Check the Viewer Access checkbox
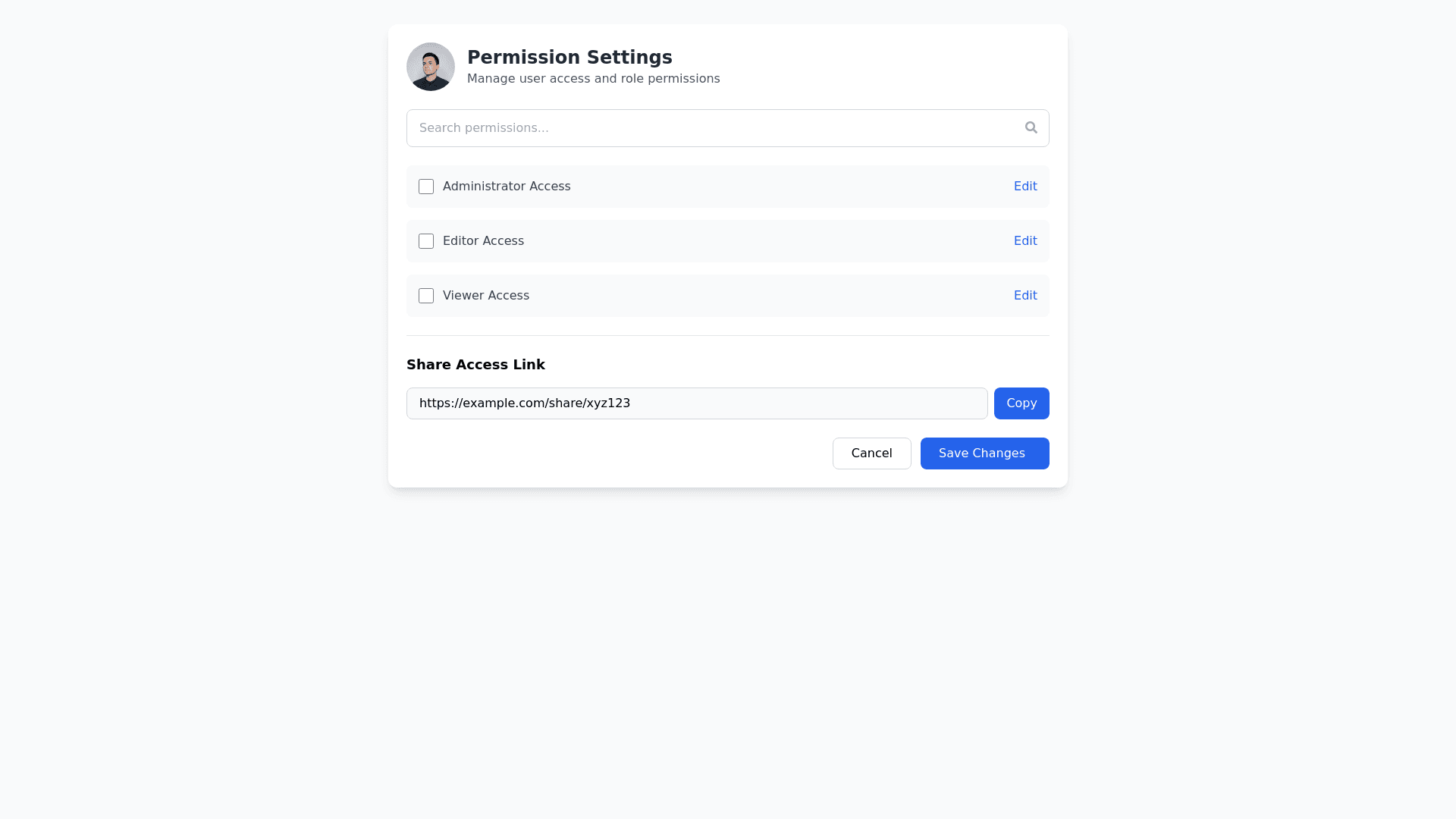Viewport: 1456px width, 819px height. coord(426,296)
